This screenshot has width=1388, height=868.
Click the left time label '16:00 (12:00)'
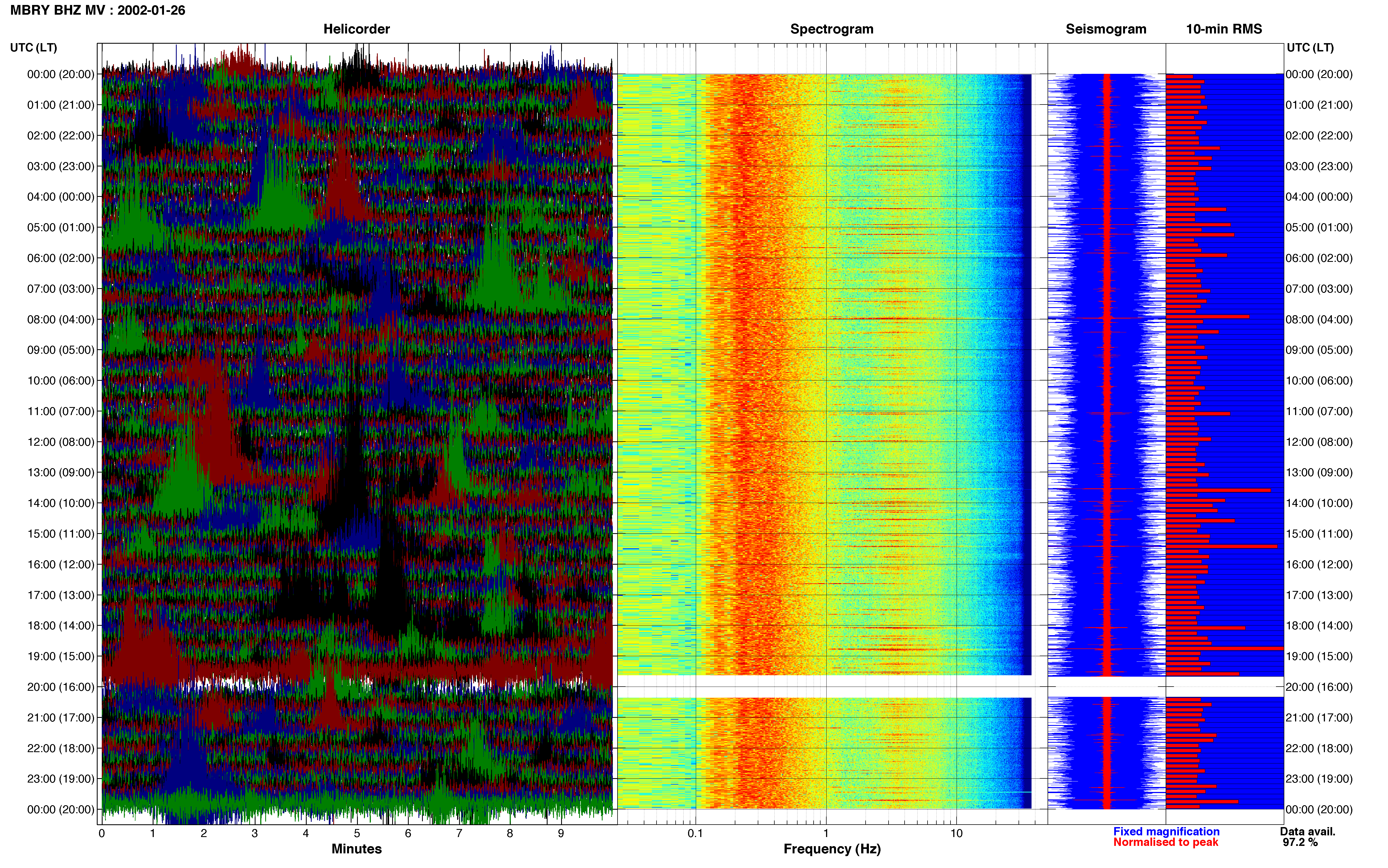(61, 564)
